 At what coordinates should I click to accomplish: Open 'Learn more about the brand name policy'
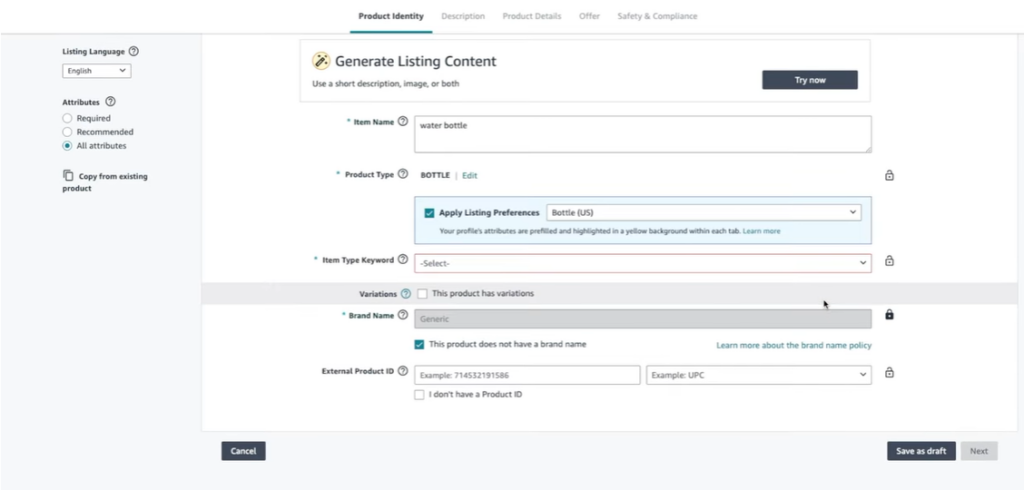click(x=794, y=345)
